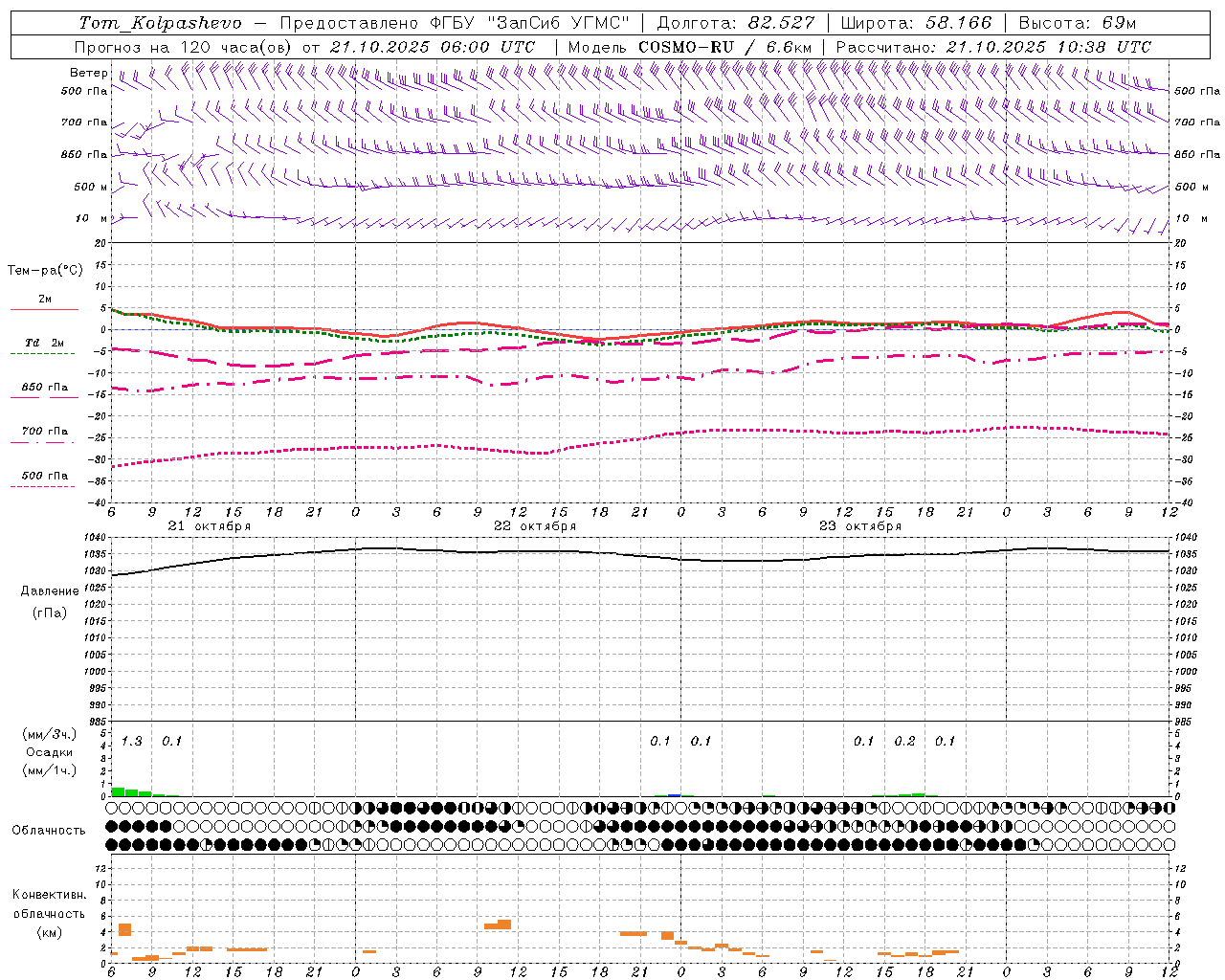
Task: Select the (мм/1ч.) units label
Action: [x=50, y=770]
